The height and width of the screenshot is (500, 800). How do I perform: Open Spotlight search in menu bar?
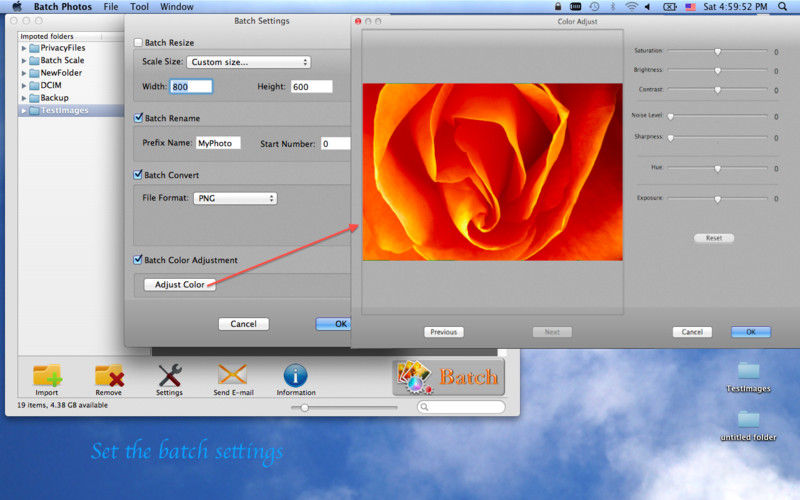click(783, 7)
